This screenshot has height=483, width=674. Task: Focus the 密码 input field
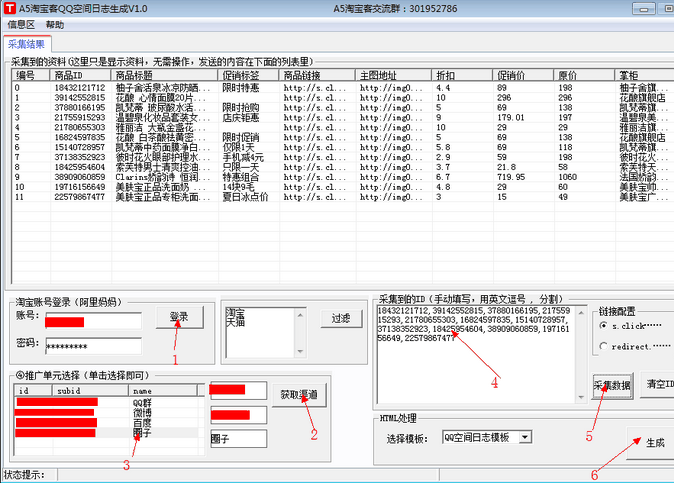click(x=94, y=346)
